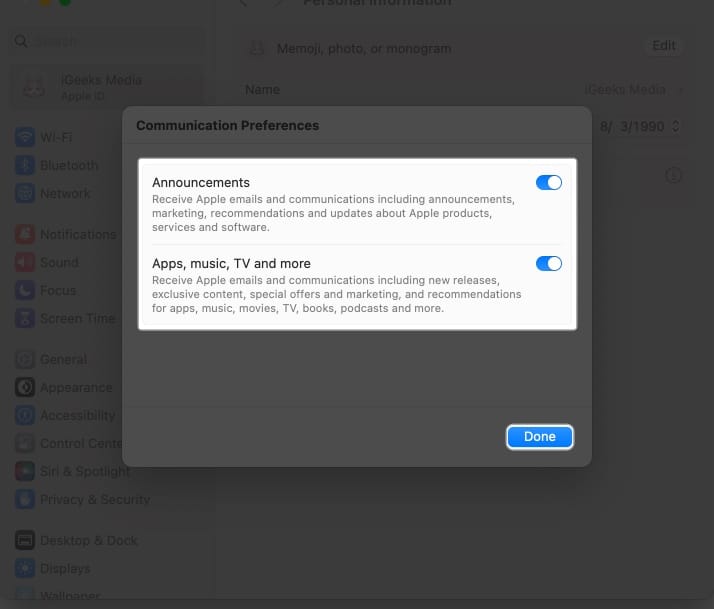Click the 8/3/1990 birthday date field
This screenshot has height=609, width=714.
click(632, 126)
